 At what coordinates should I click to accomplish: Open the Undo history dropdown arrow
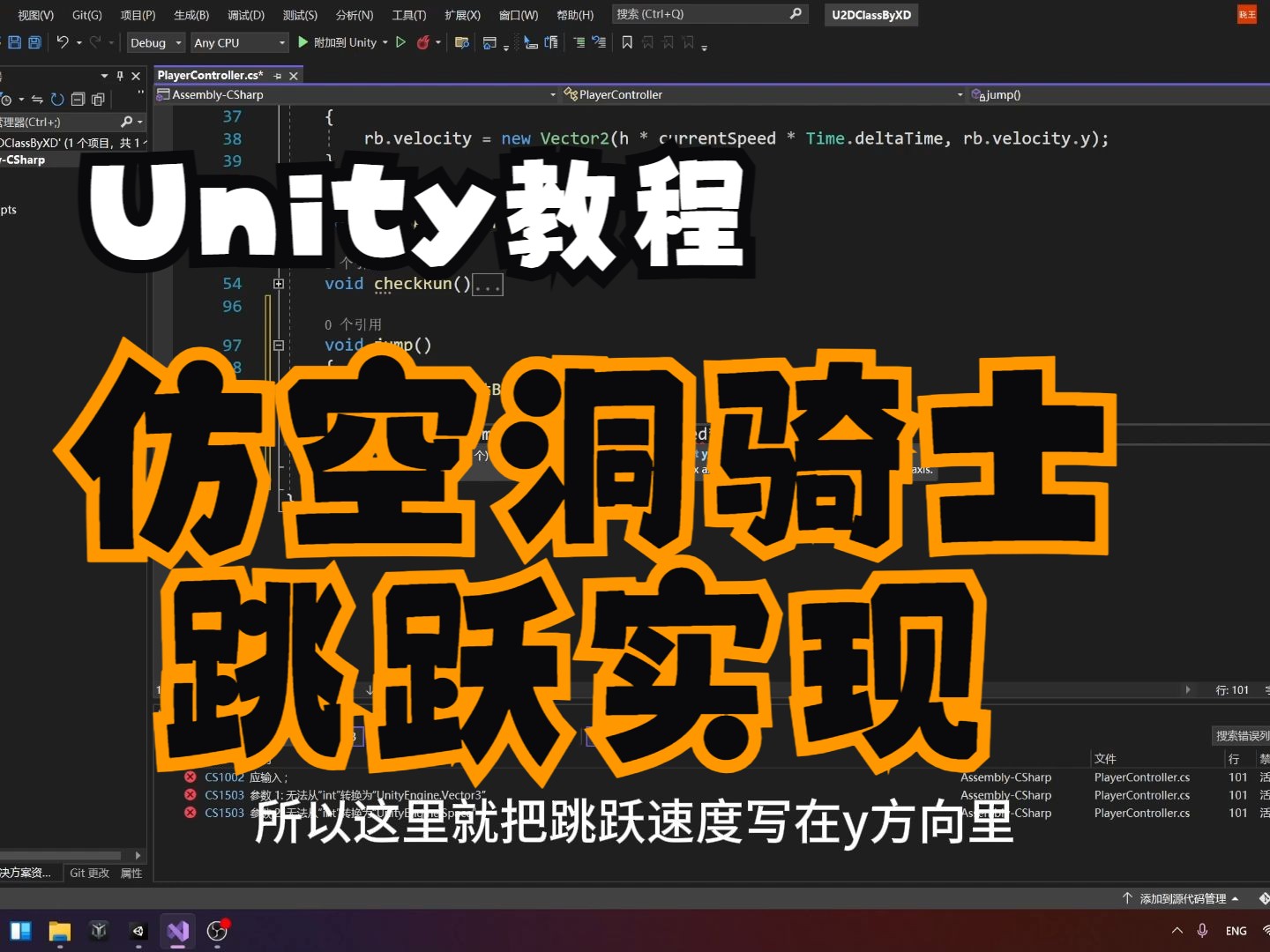78,42
